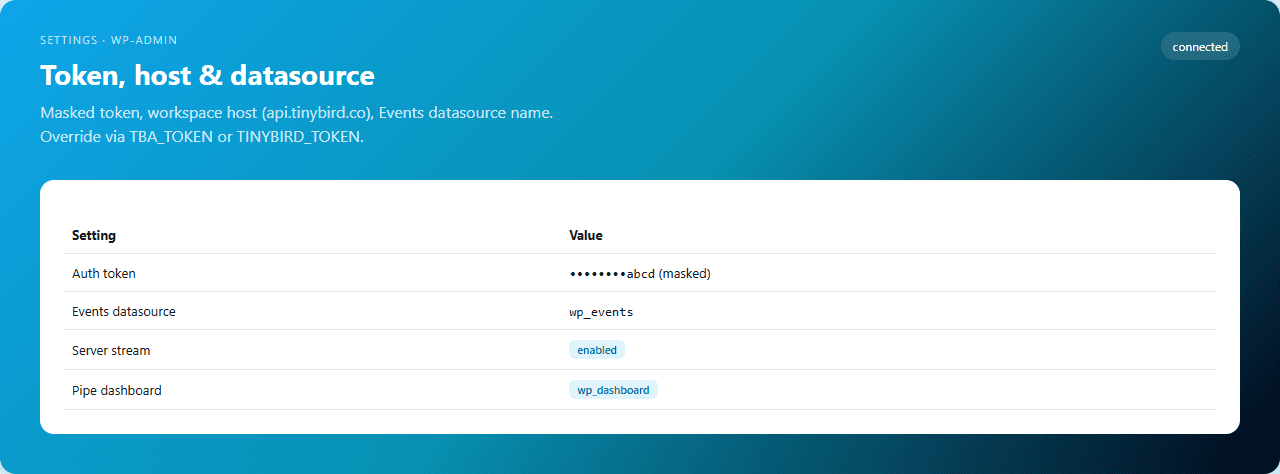
Task: Click the Pipe dashboard row label
Action: [117, 390]
